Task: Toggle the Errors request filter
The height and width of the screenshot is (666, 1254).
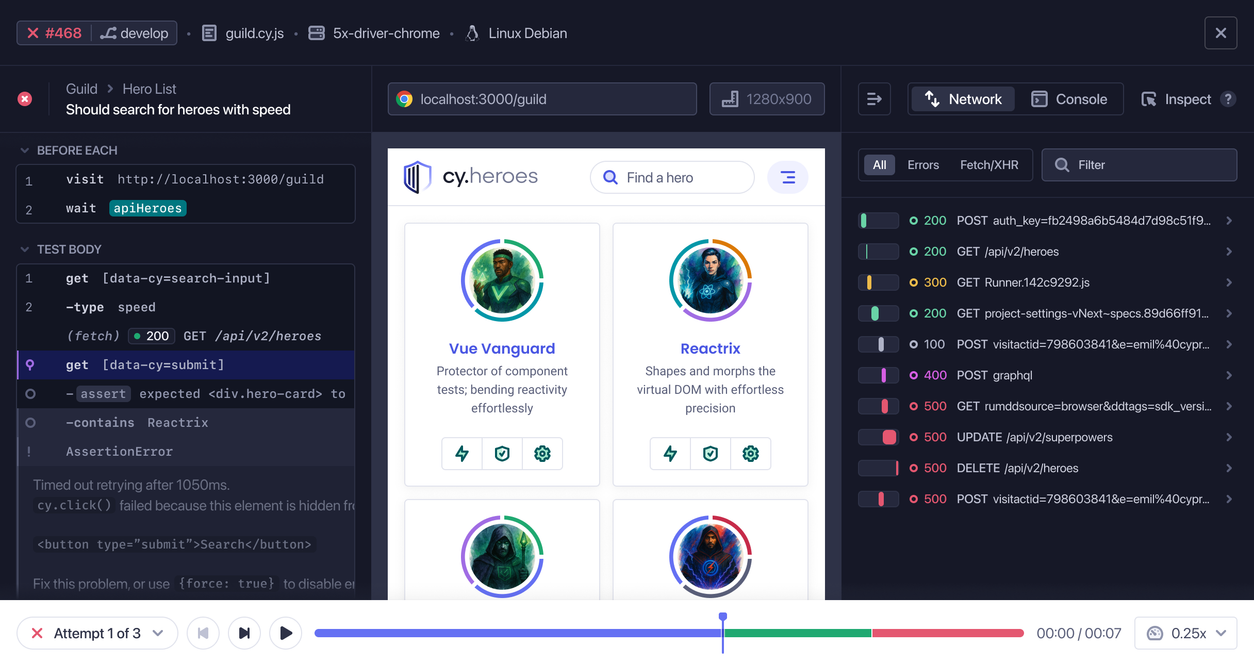Action: click(922, 164)
